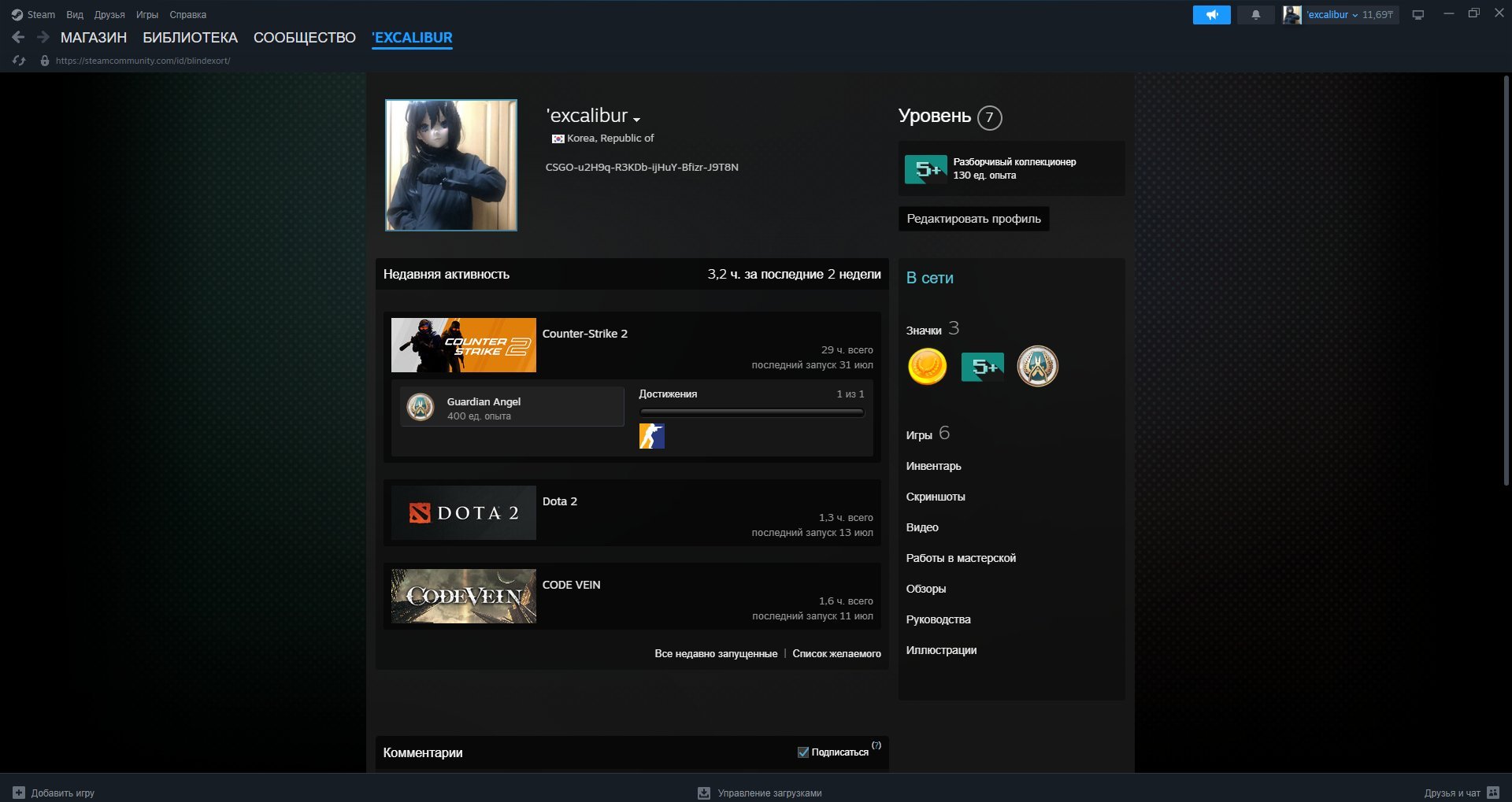
Task: Click the plus icon for Добавить игру
Action: (19, 793)
